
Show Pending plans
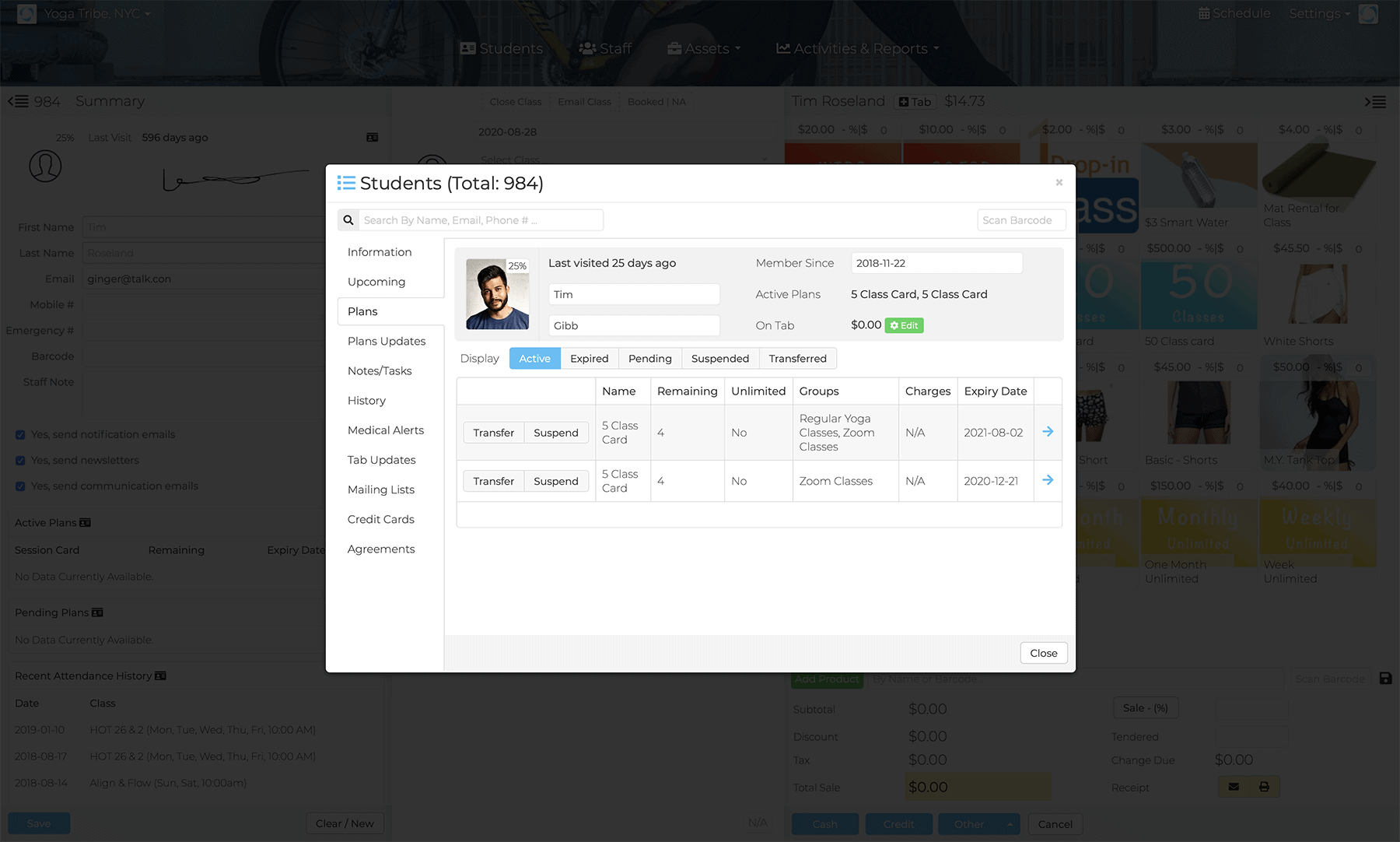pos(650,358)
